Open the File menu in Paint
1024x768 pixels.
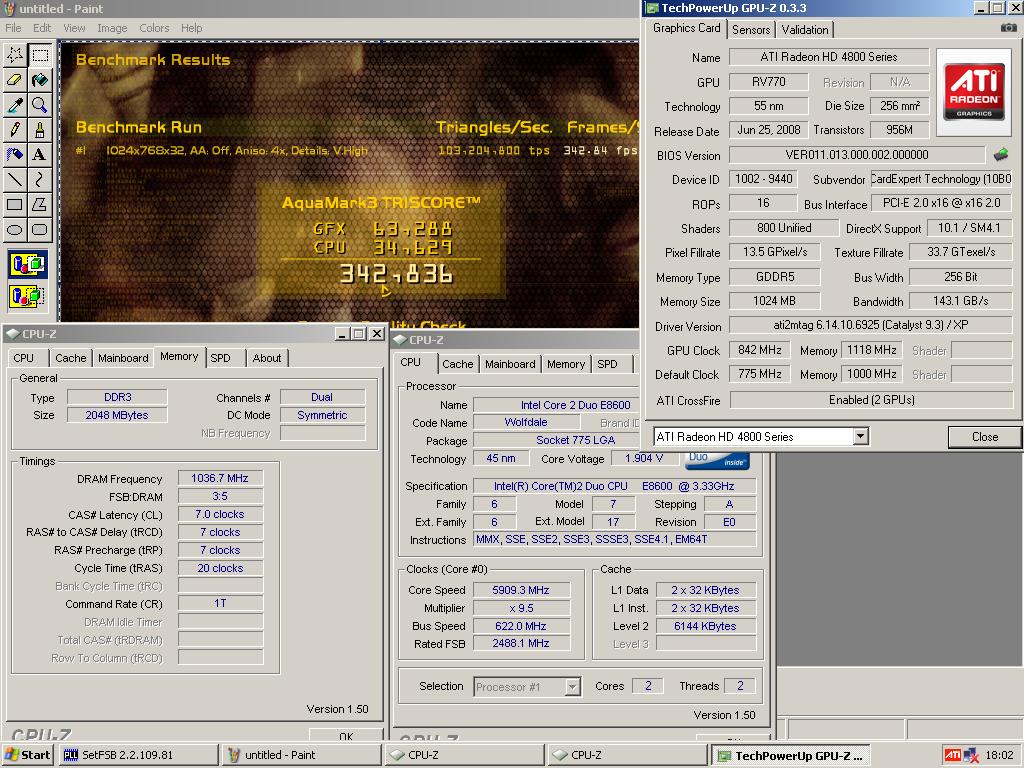tap(13, 28)
